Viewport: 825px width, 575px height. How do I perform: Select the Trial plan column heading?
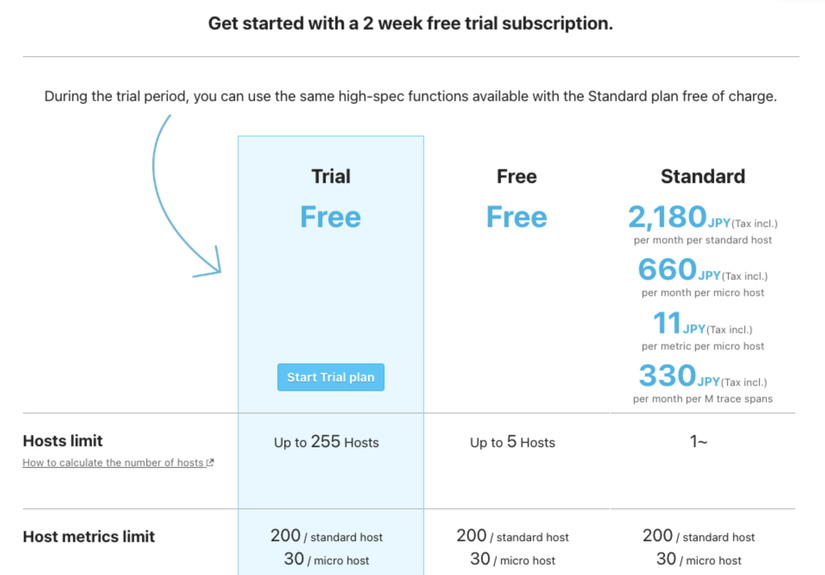(330, 177)
